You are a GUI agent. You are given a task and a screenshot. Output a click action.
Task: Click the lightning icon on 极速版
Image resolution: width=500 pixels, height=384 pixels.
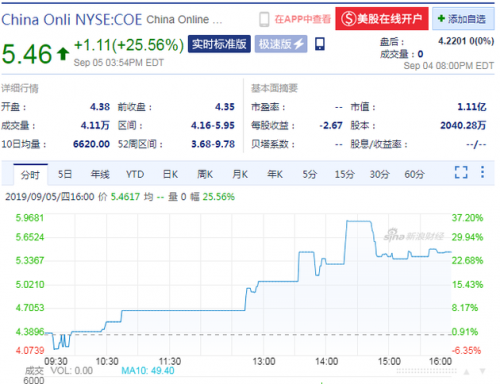(x=299, y=44)
